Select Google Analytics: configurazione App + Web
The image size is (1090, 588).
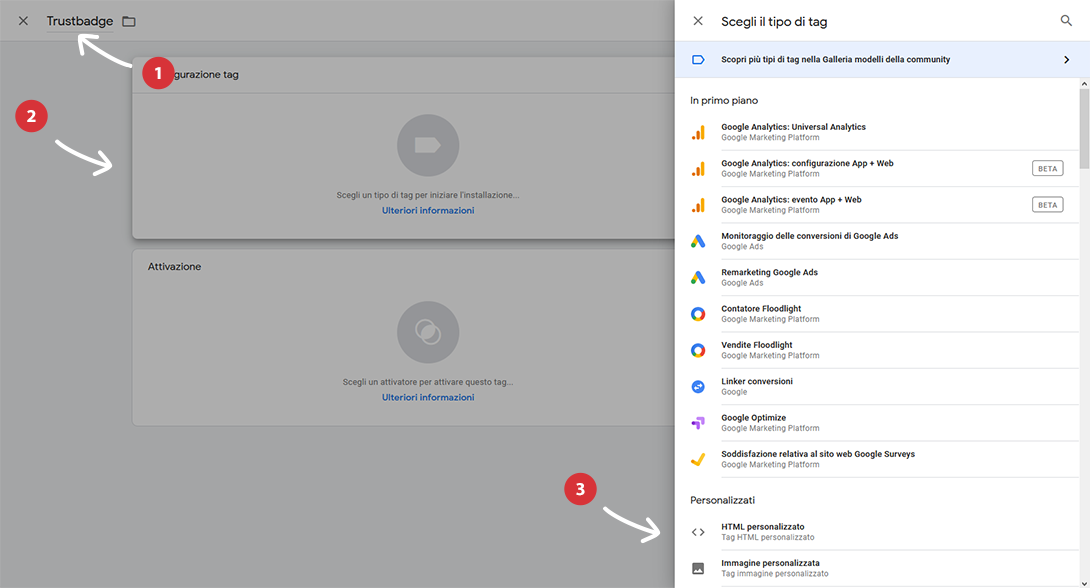click(x=884, y=168)
